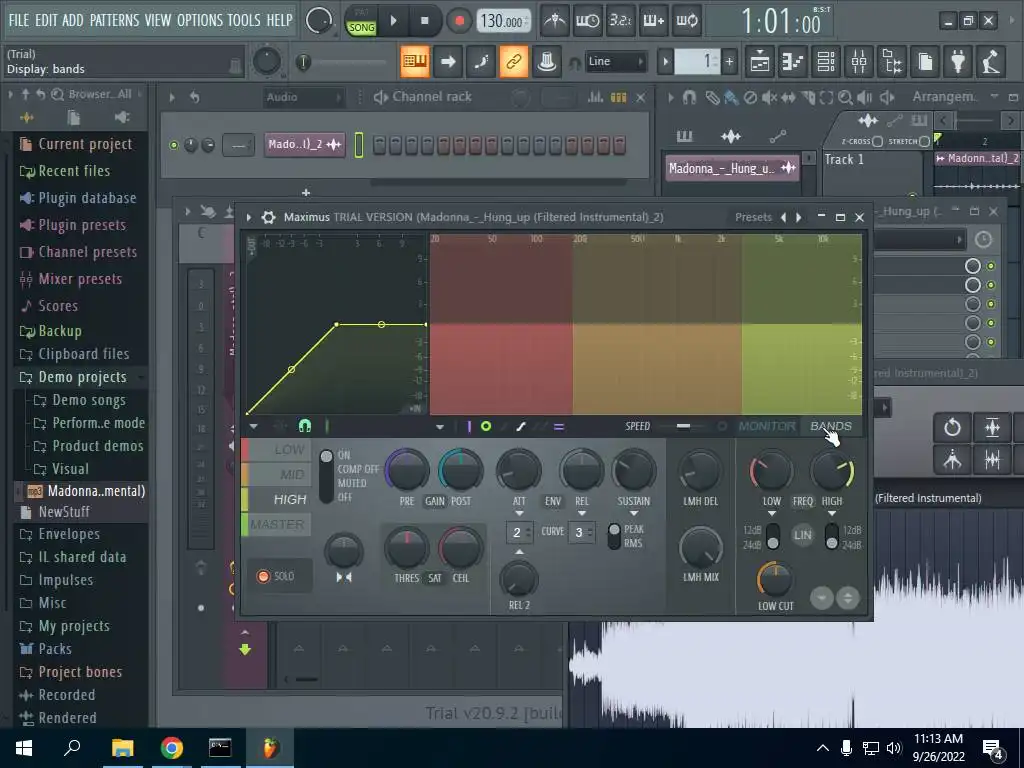This screenshot has width=1024, height=768.
Task: Switch the ON/COMP OFF/MUTED slider
Action: coord(326,476)
